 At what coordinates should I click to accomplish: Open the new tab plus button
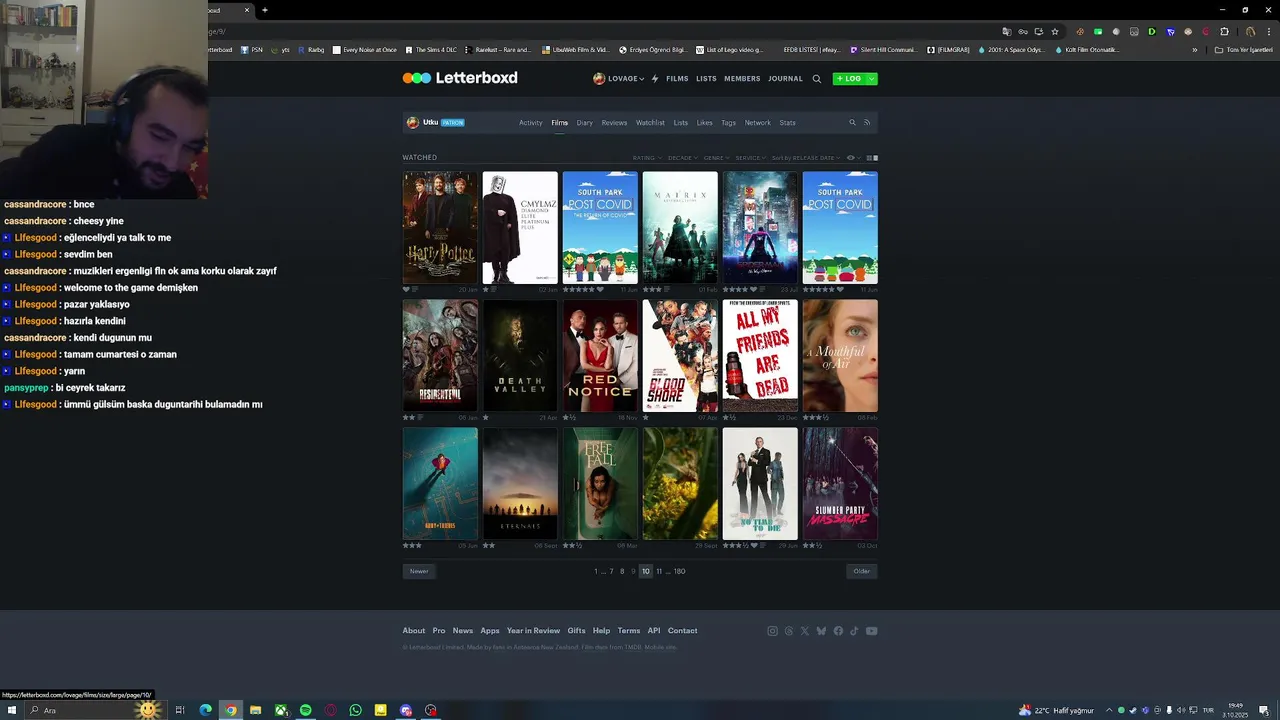pyautogui.click(x=264, y=10)
